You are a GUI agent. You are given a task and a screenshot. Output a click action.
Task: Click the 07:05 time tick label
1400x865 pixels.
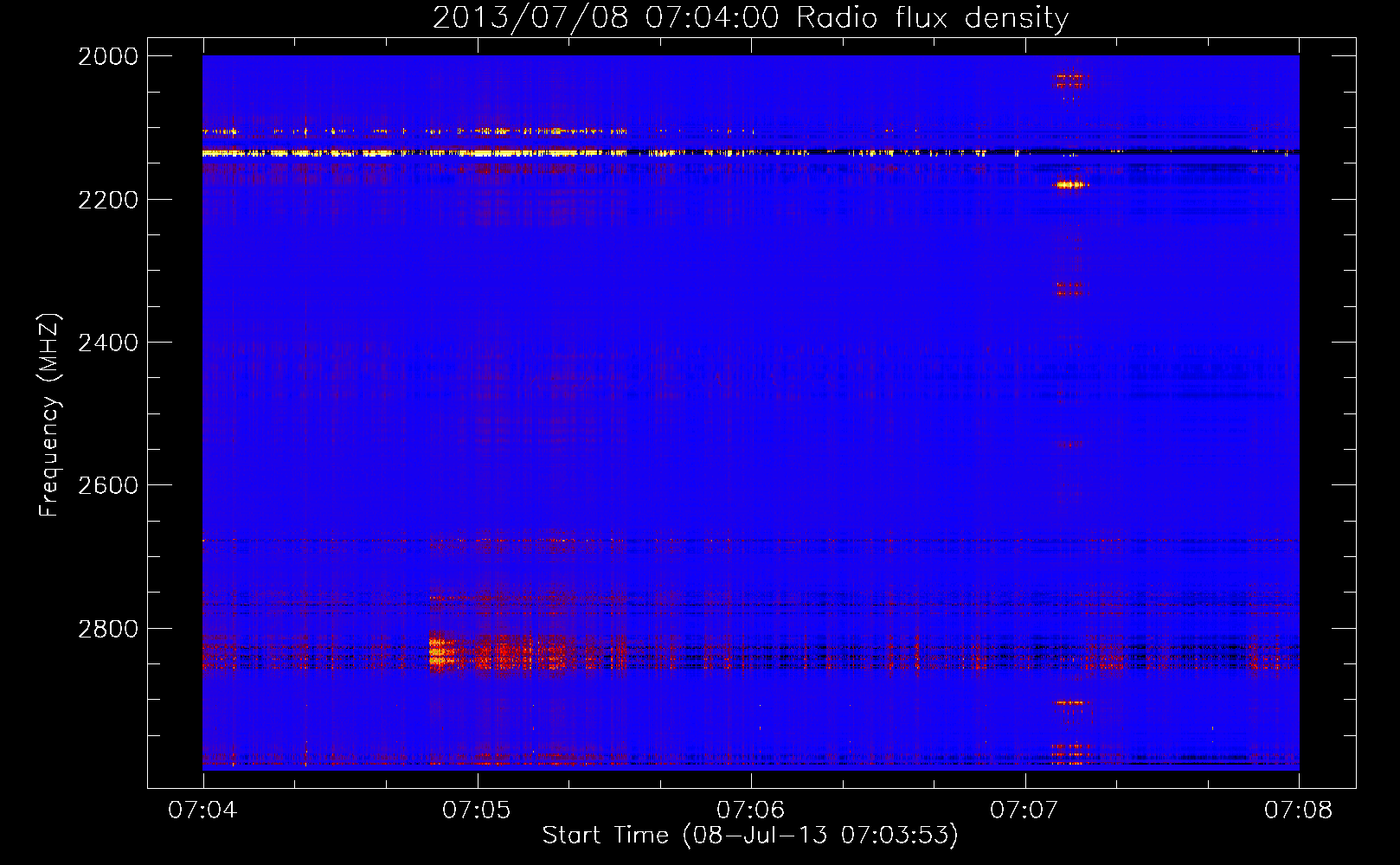(x=477, y=811)
